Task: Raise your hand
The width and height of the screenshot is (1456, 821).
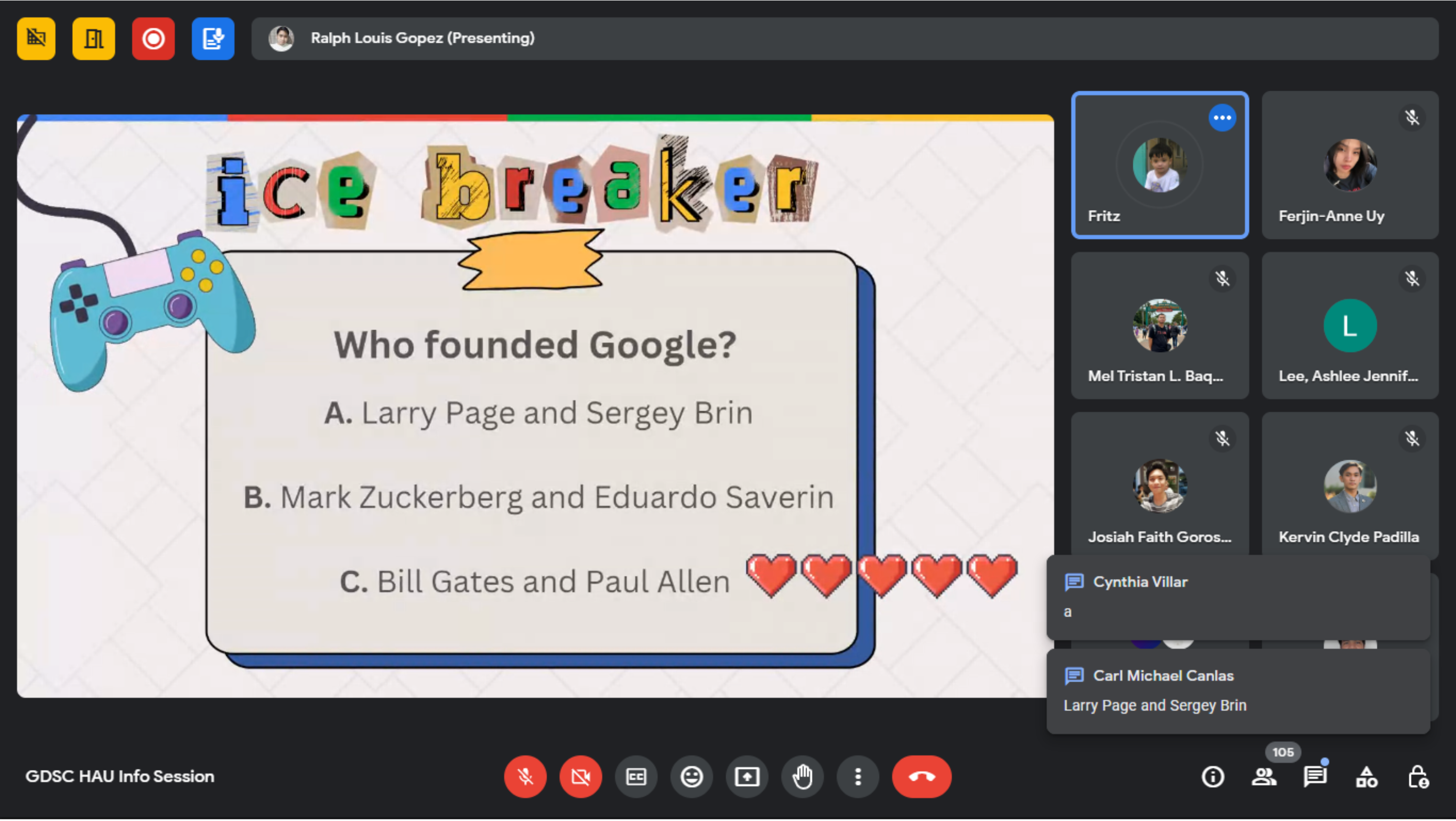Action: 802,777
